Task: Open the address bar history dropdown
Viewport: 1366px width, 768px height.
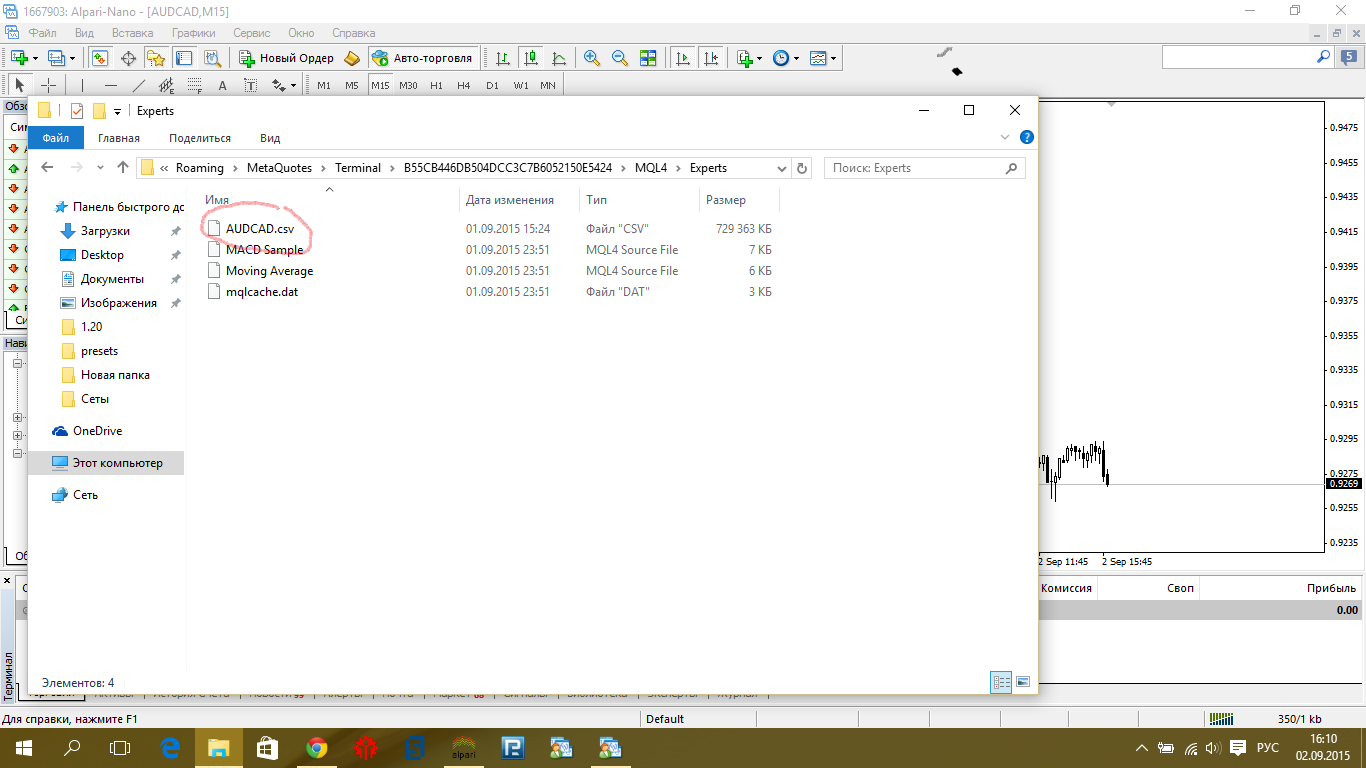Action: click(781, 168)
